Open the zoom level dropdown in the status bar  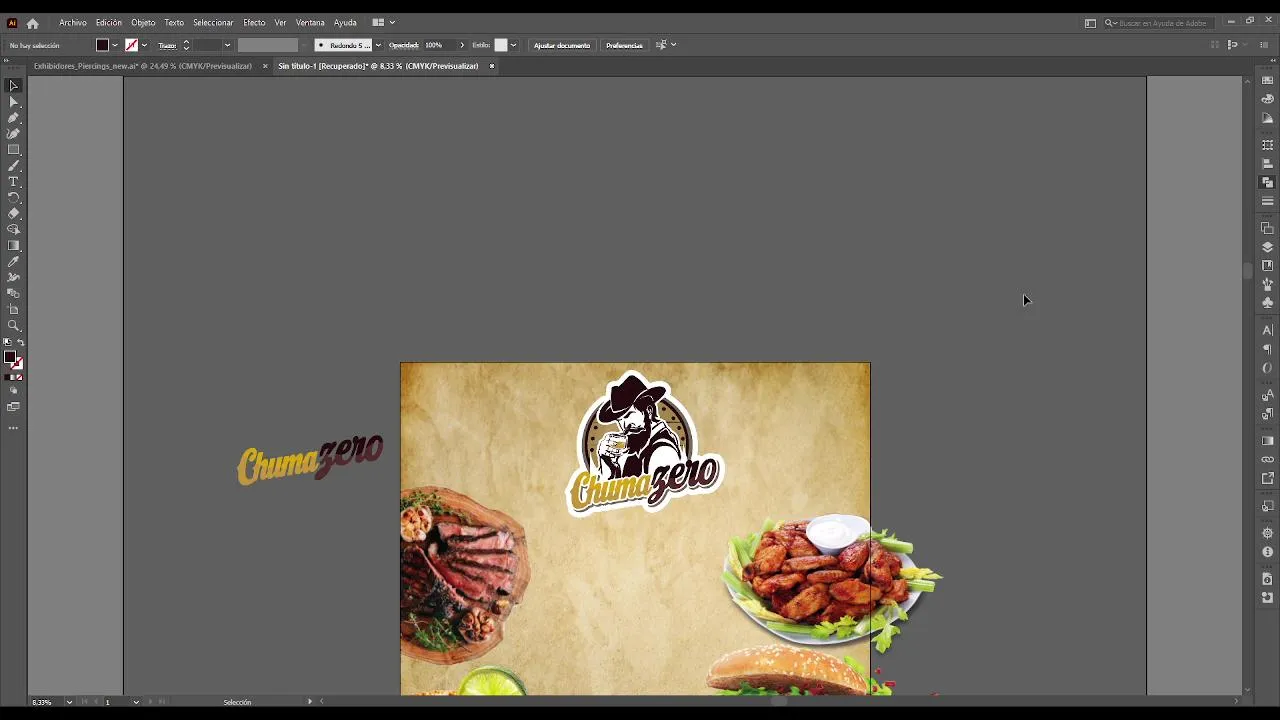point(69,702)
